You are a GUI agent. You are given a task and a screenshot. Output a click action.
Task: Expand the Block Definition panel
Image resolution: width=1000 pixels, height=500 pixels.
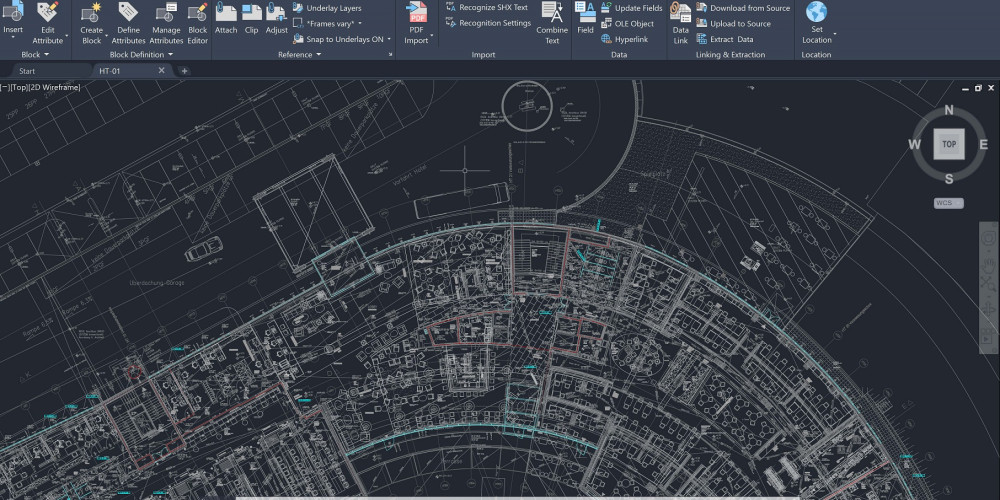[141, 55]
